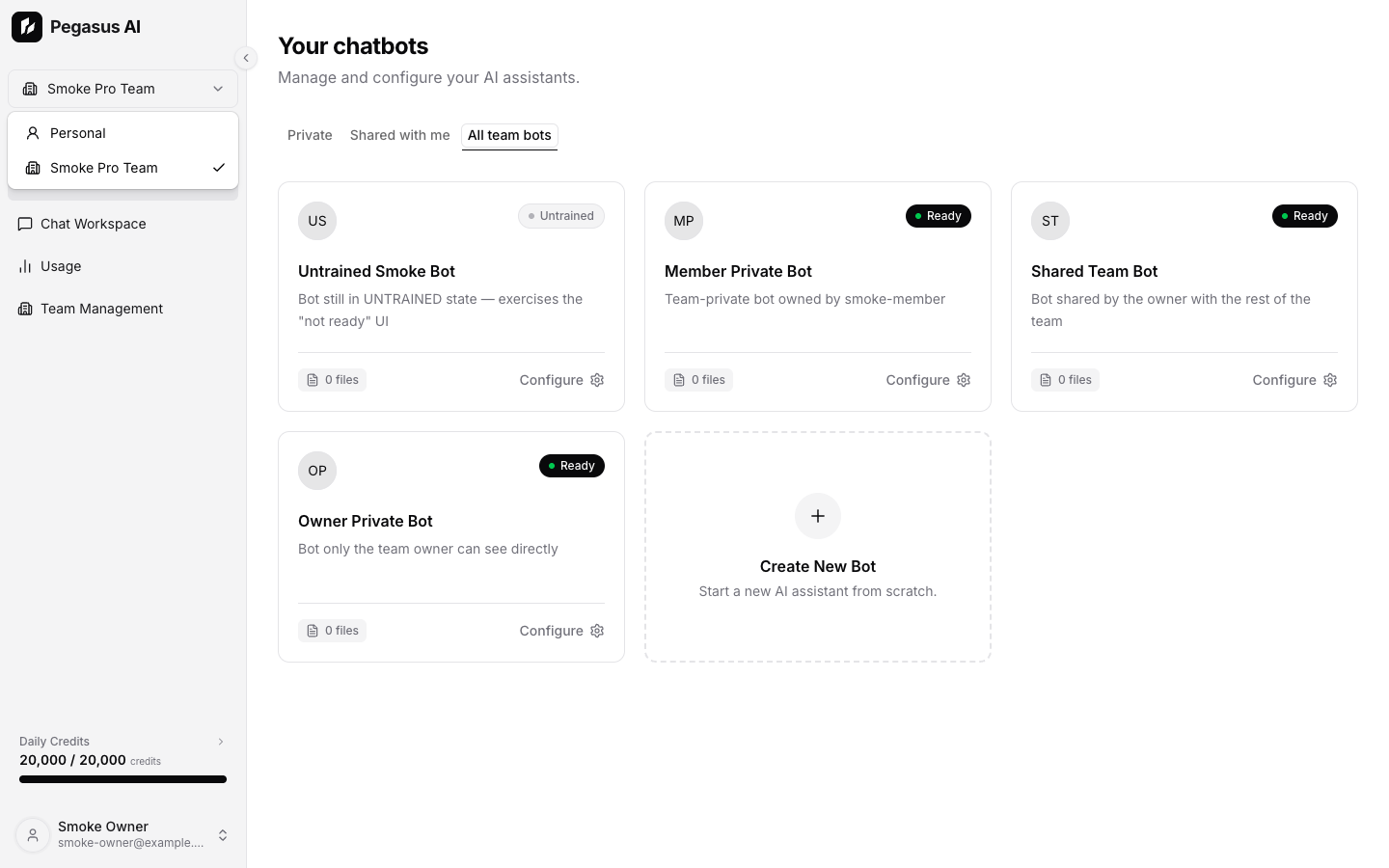The height and width of the screenshot is (868, 1389).
Task: Open the Smoke Pro Team workspace dropdown
Action: click(123, 89)
